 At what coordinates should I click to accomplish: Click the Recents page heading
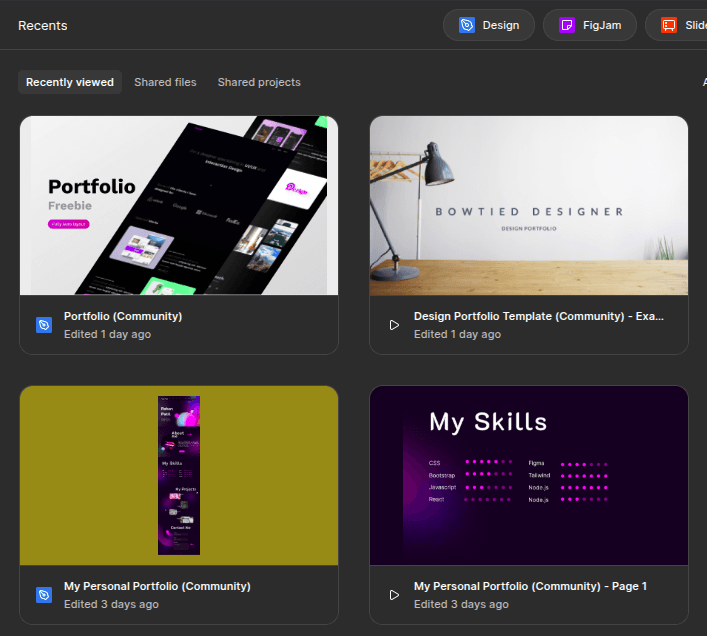[43, 25]
